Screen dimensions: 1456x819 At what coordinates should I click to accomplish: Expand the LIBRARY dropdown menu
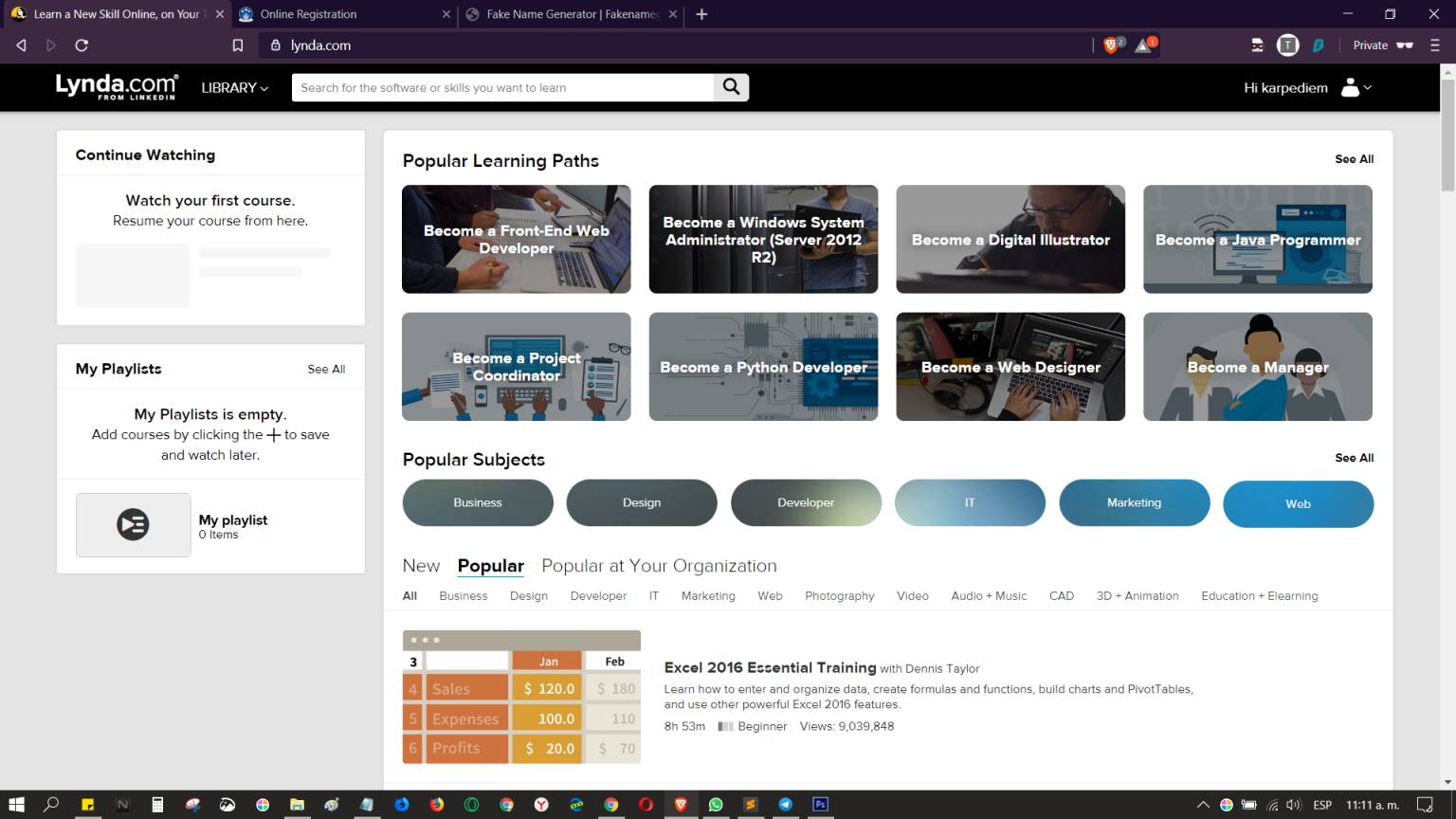[x=235, y=87]
